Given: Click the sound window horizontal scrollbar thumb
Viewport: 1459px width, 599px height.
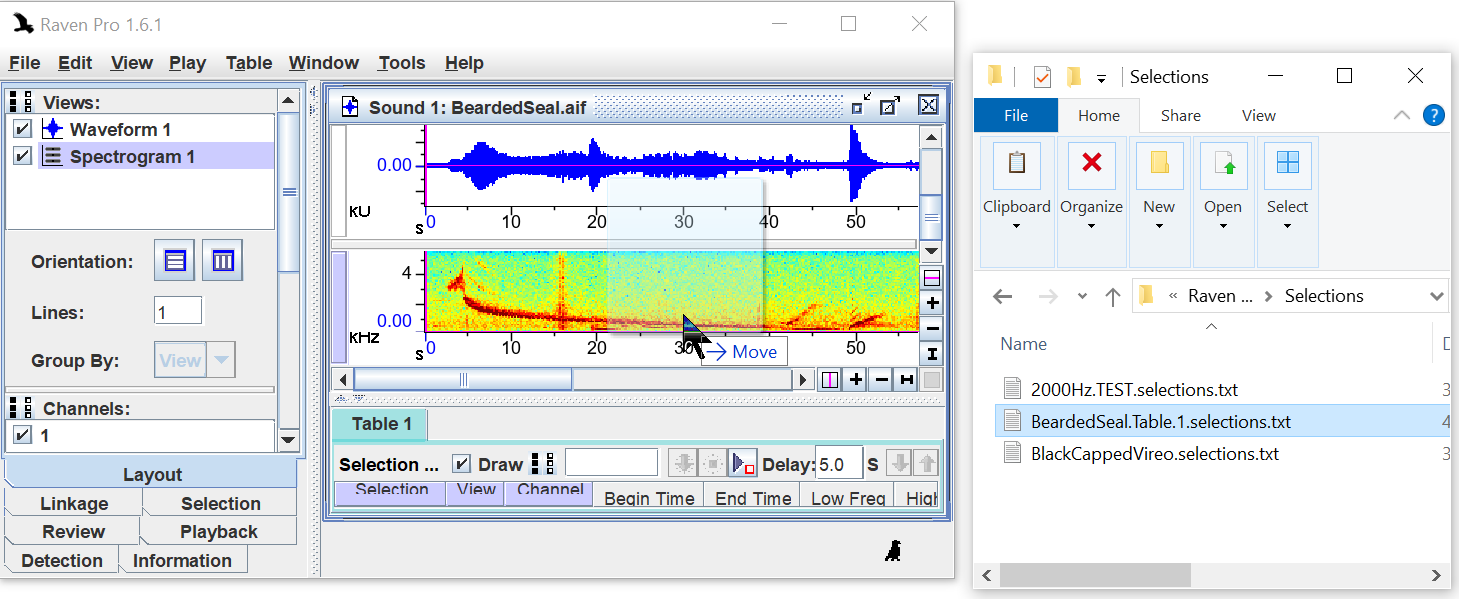Looking at the screenshot, I should pos(463,380).
